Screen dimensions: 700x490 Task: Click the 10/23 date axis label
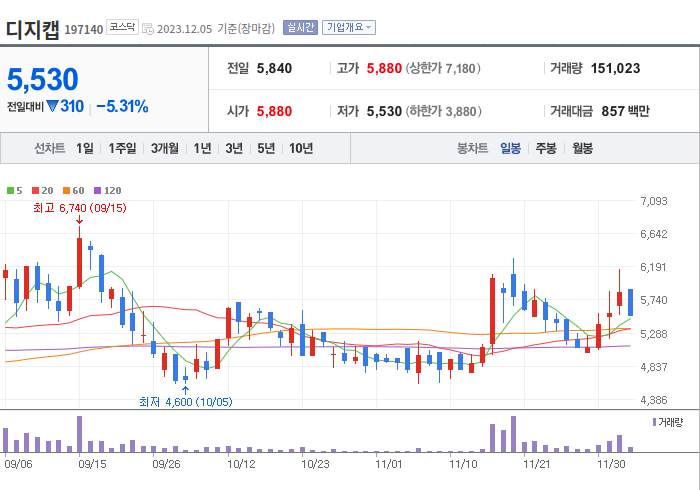click(x=315, y=464)
